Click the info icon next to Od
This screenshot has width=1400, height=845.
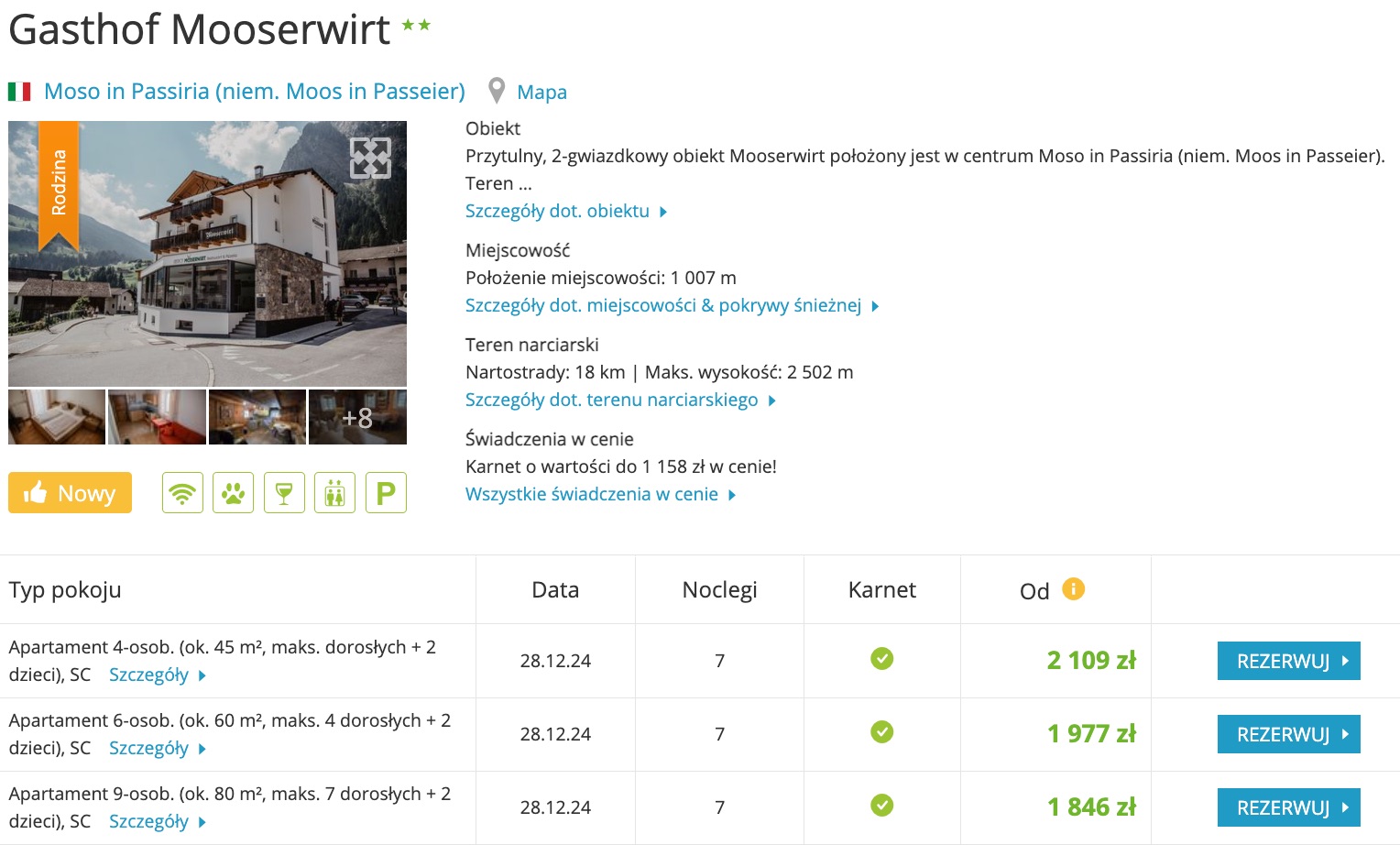coord(1073,589)
